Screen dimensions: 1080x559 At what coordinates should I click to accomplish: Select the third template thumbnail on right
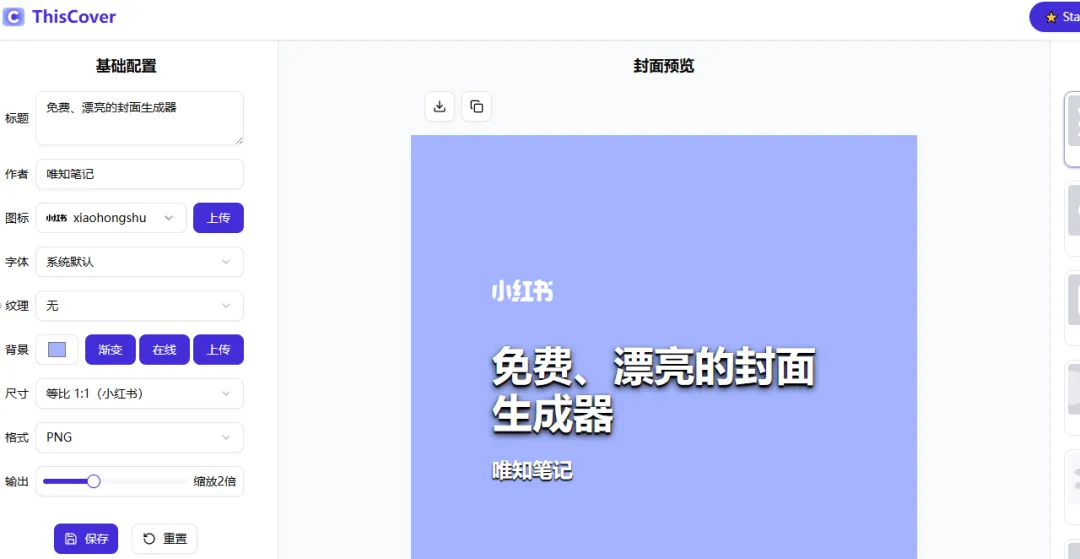1072,308
